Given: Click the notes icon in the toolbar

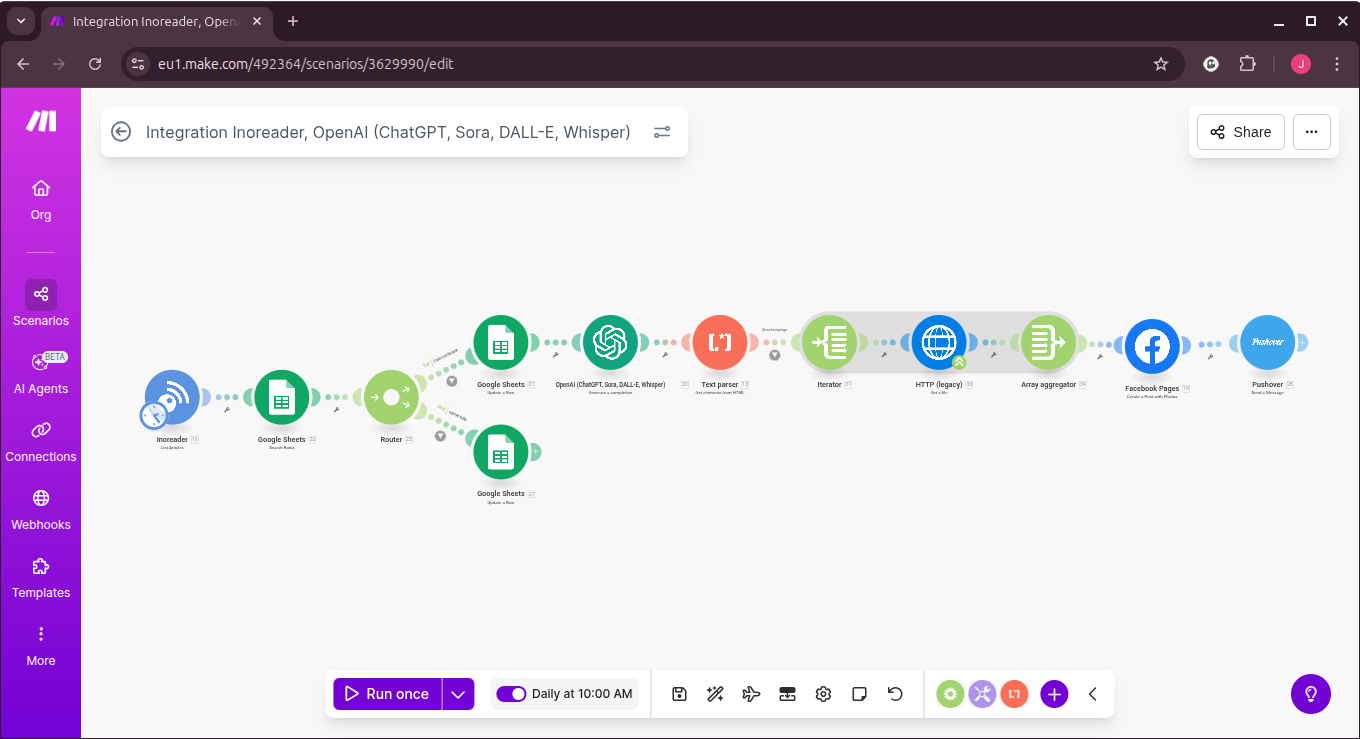Looking at the screenshot, I should point(859,693).
